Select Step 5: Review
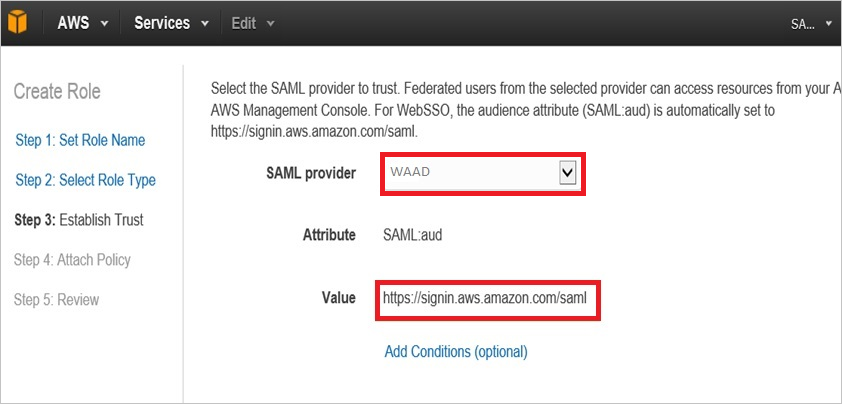Viewport: 842px width, 404px height. [56, 300]
